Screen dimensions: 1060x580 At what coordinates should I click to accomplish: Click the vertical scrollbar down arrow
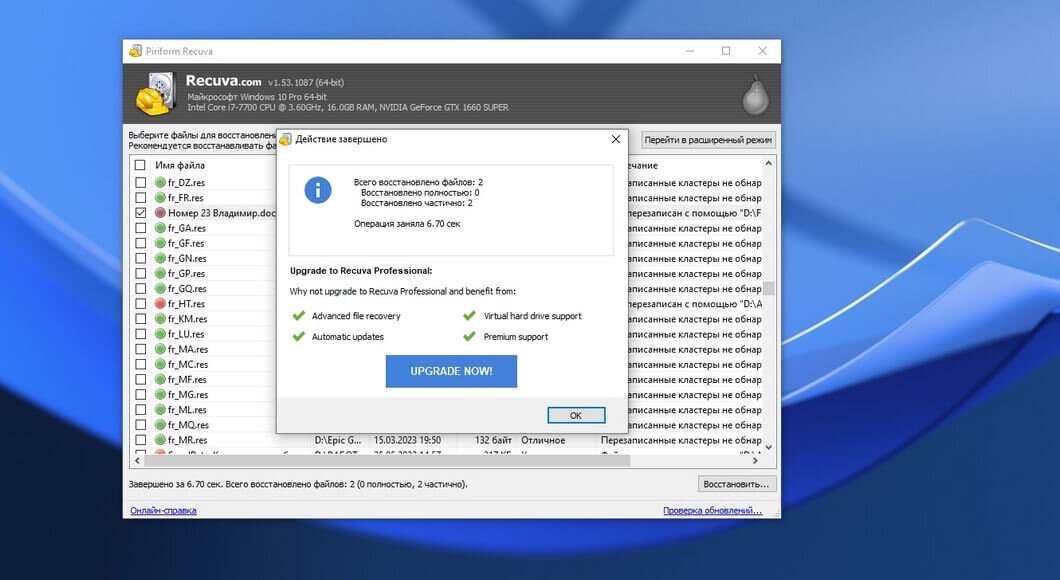tap(769, 448)
